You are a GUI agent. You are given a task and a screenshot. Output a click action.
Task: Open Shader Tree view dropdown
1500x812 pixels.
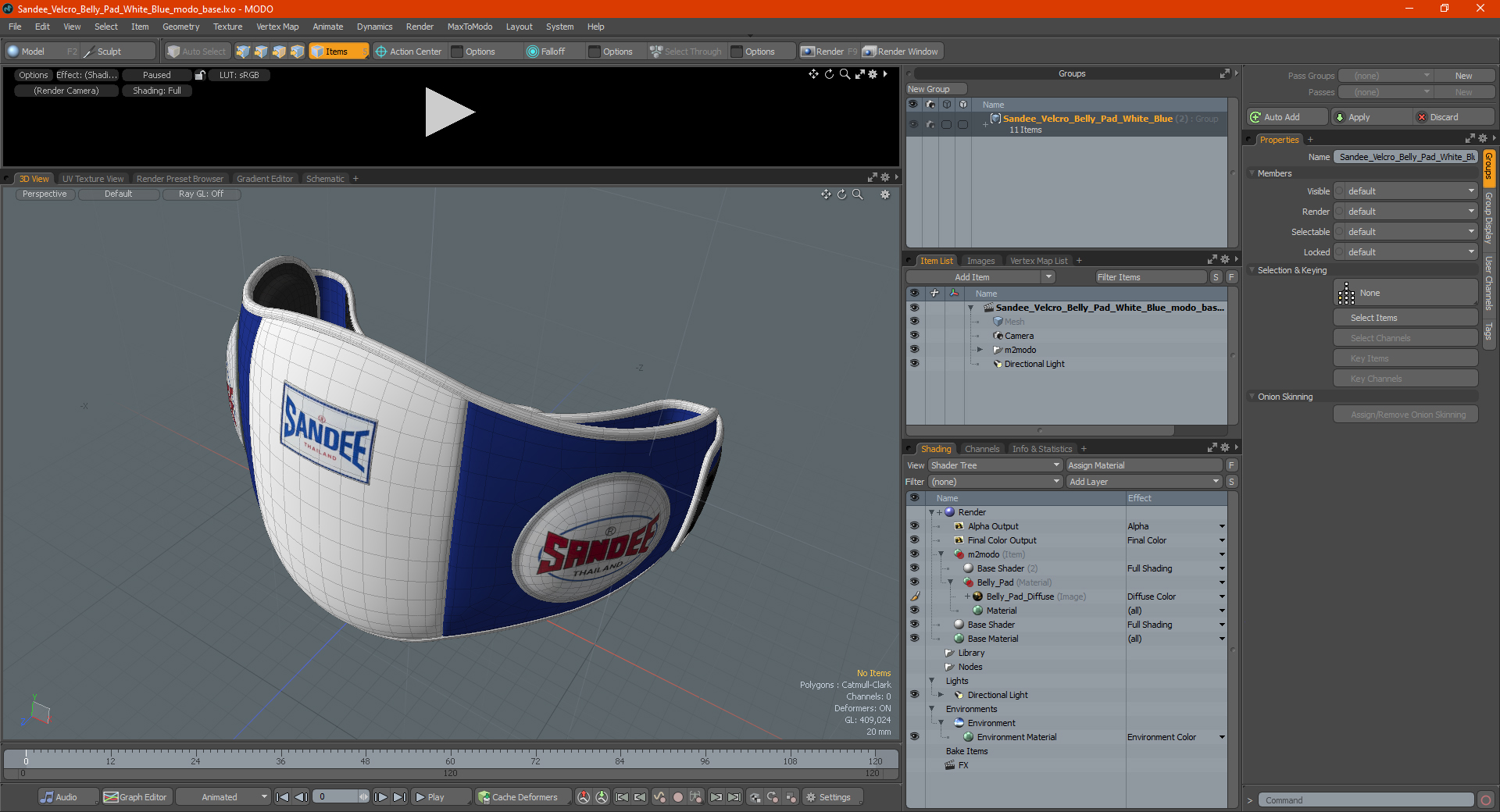click(x=995, y=465)
